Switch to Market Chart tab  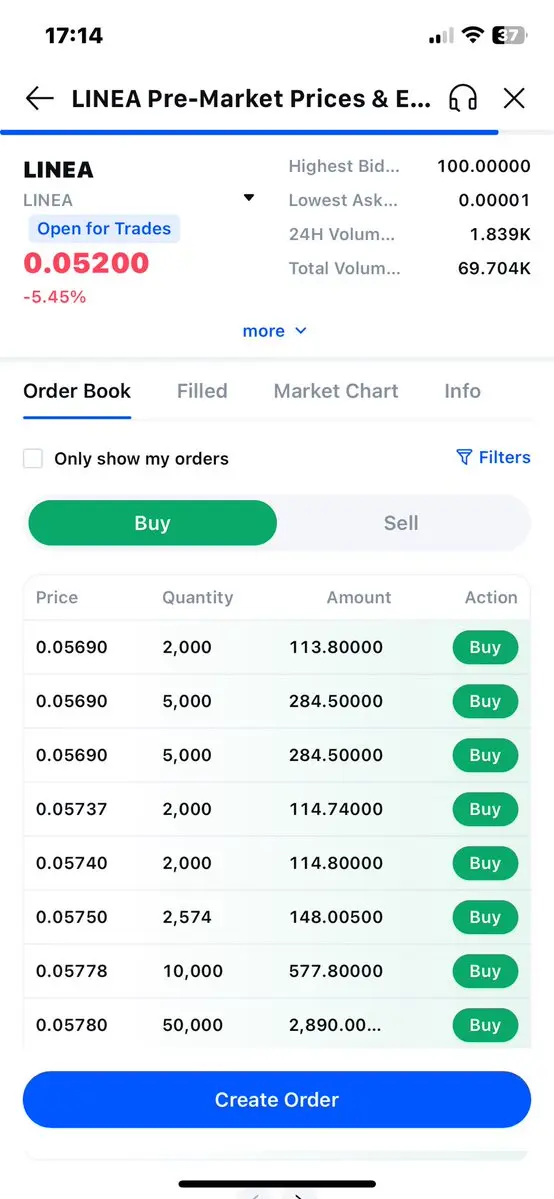[x=336, y=391]
